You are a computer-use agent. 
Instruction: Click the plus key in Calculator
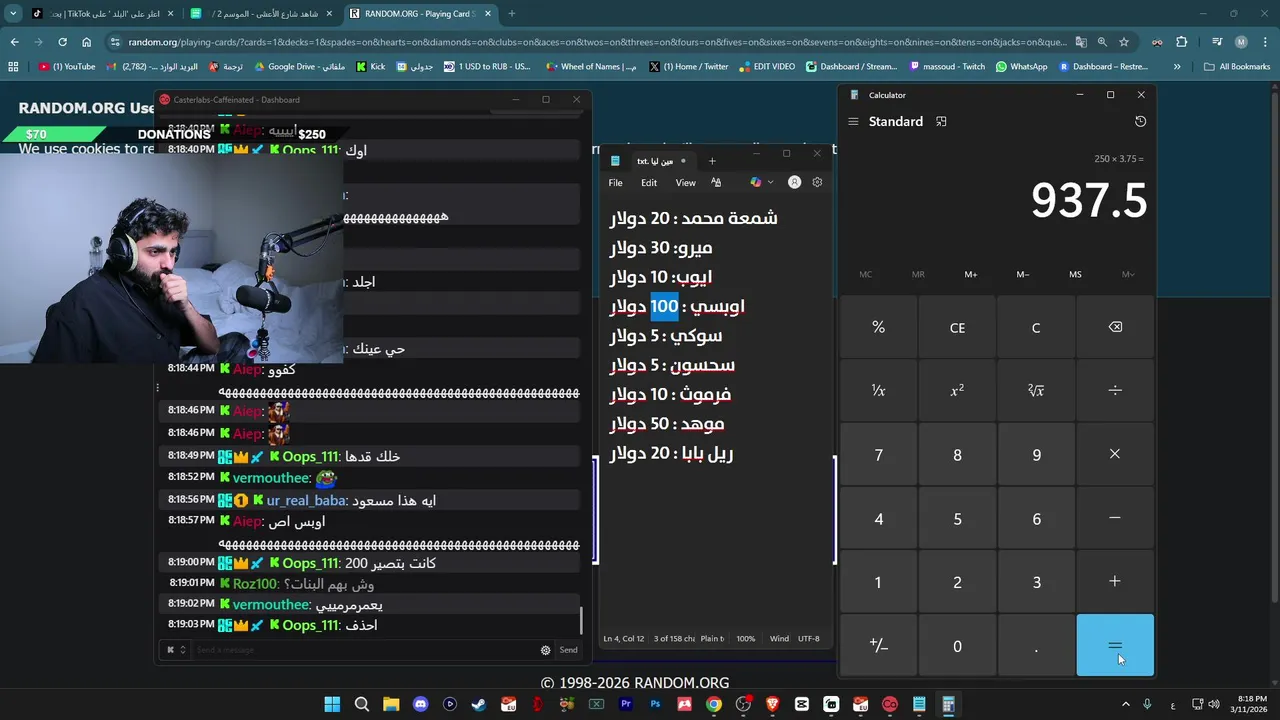(1115, 582)
